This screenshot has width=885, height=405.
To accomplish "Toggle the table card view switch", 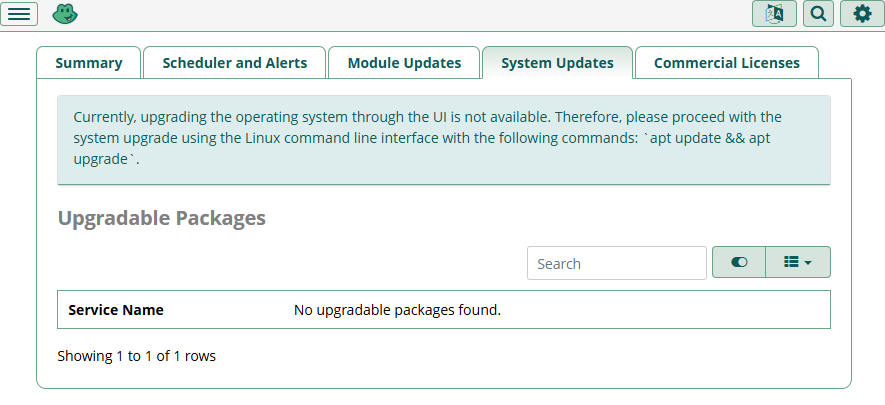I will click(739, 262).
